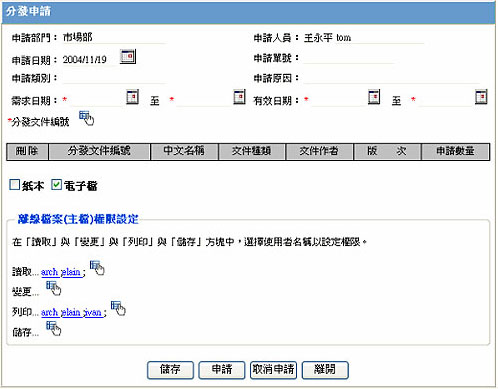Open calendar for 有效日期 start date

(x=374, y=97)
